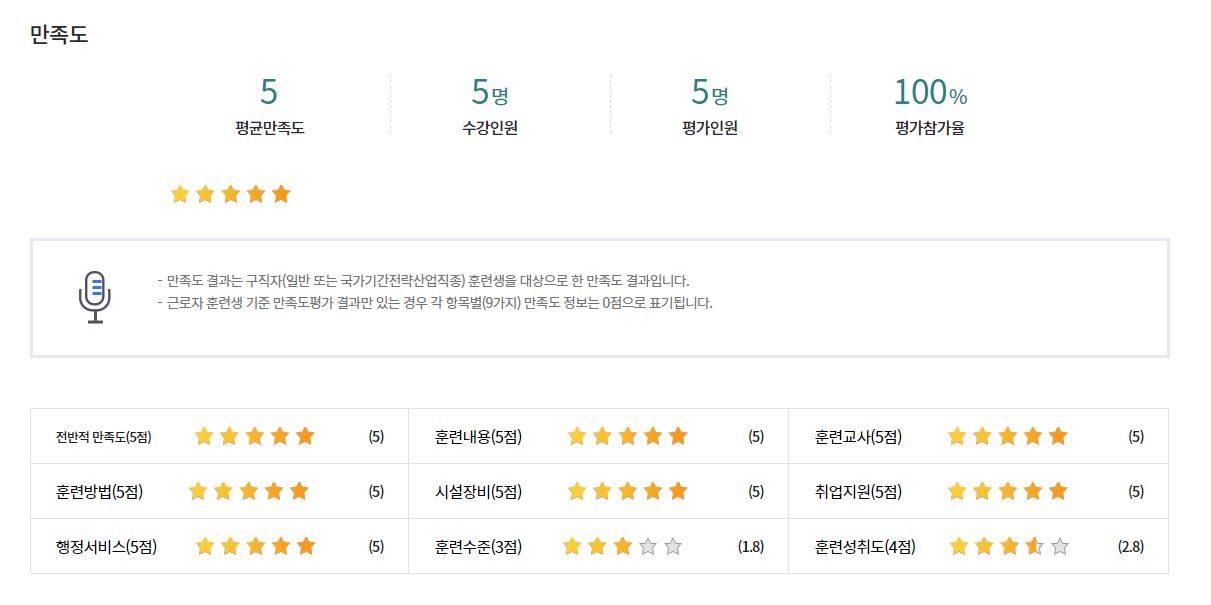Click the 취업지원 star rating
Viewport: 1211px width, 605px height.
pos(1007,491)
